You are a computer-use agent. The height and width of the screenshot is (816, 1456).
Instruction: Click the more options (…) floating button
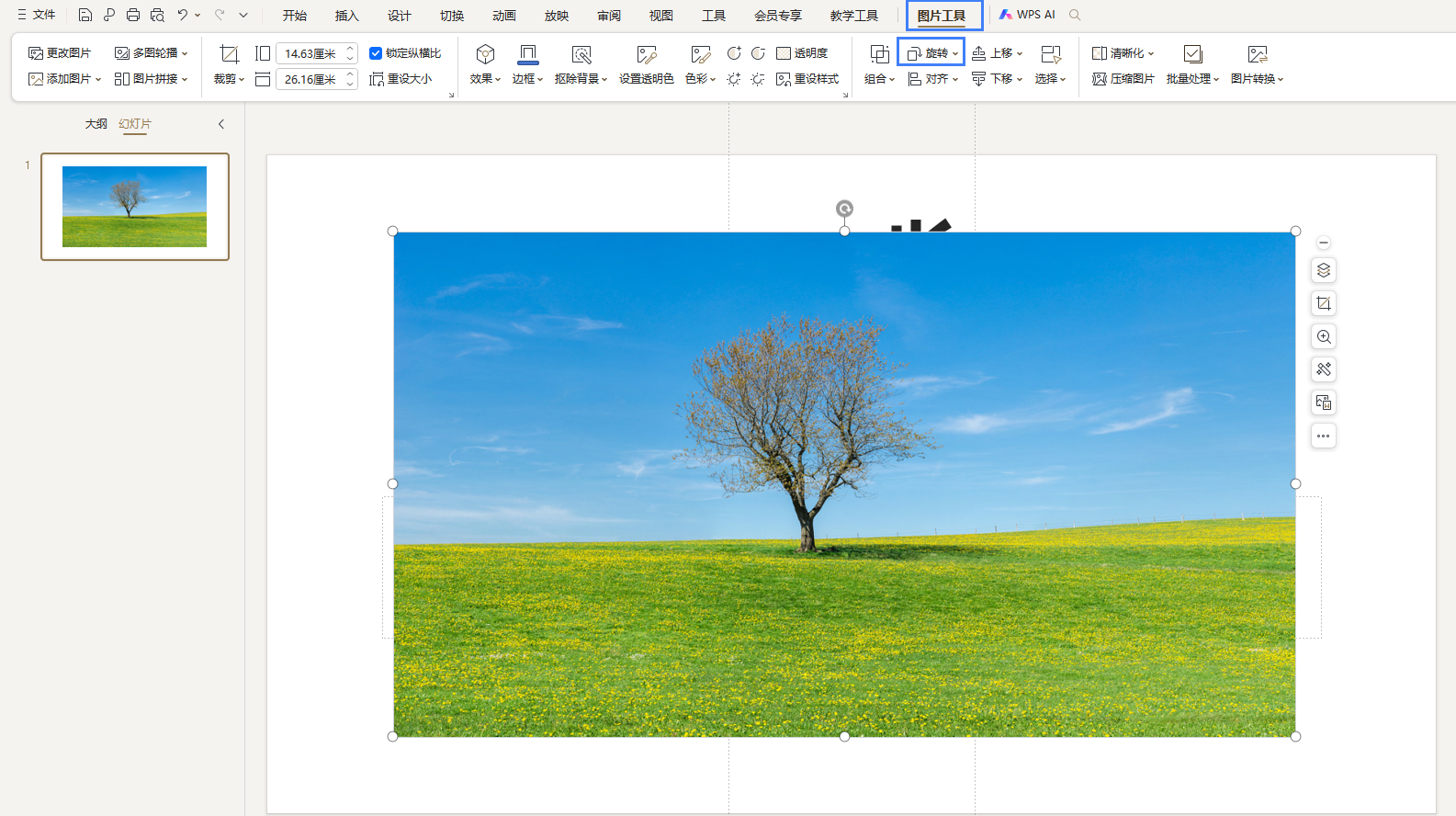pos(1324,436)
